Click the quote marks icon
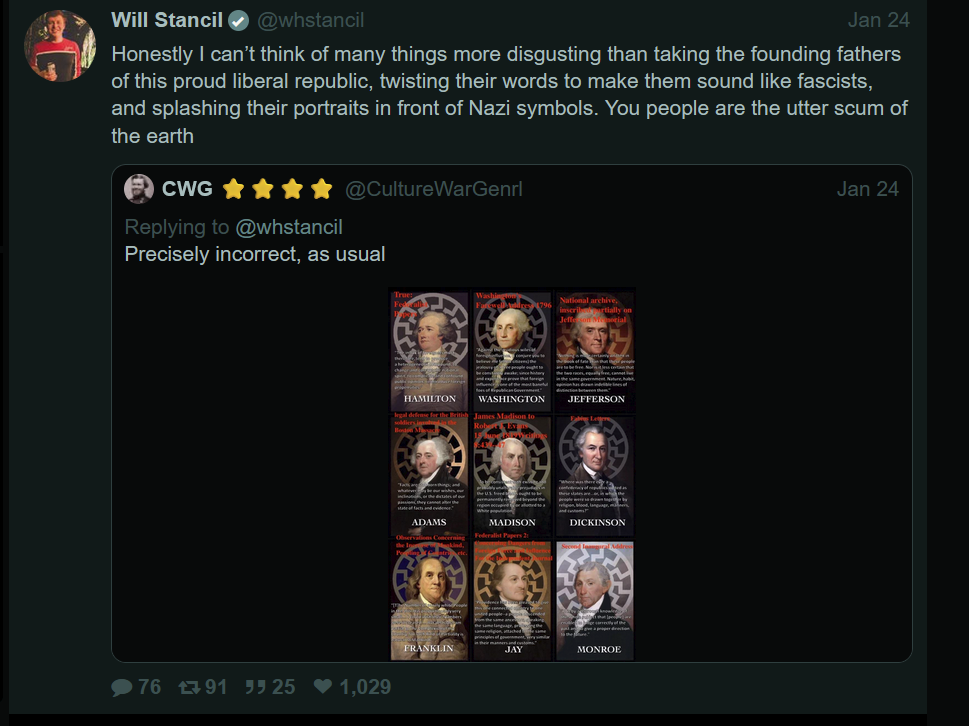Screen dimensions: 969x726 pos(255,687)
